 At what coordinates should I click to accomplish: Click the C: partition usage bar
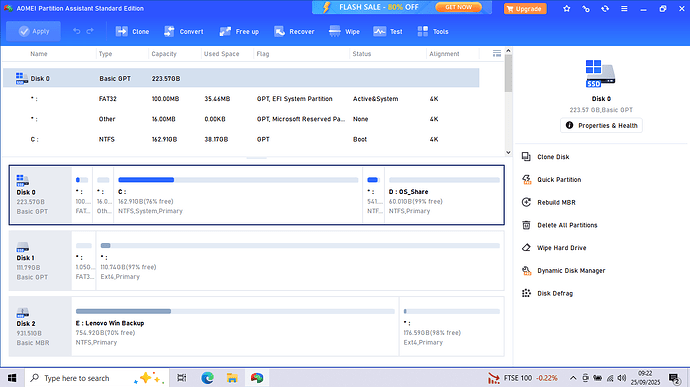pyautogui.click(x=238, y=180)
